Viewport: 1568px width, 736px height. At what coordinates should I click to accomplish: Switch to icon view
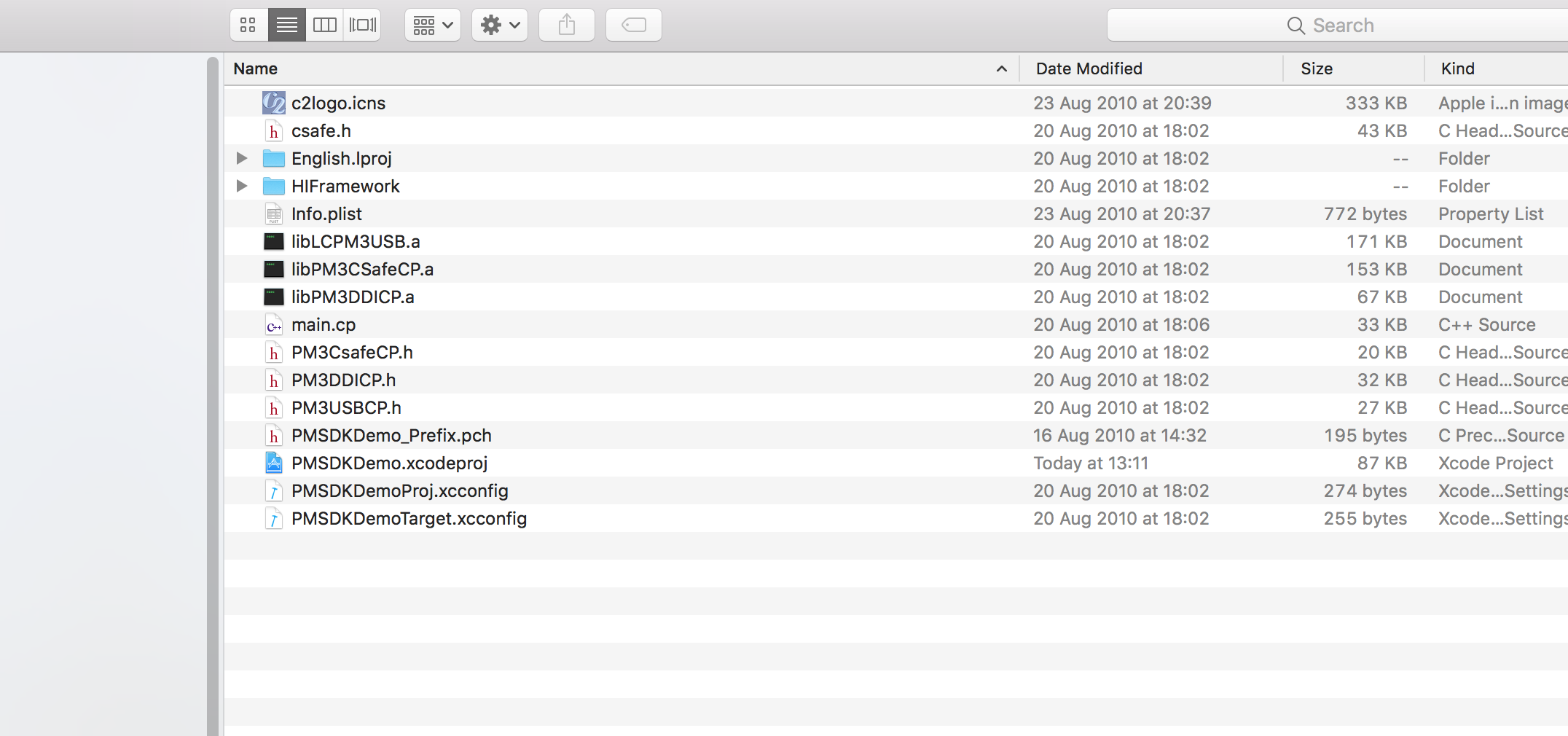point(248,24)
